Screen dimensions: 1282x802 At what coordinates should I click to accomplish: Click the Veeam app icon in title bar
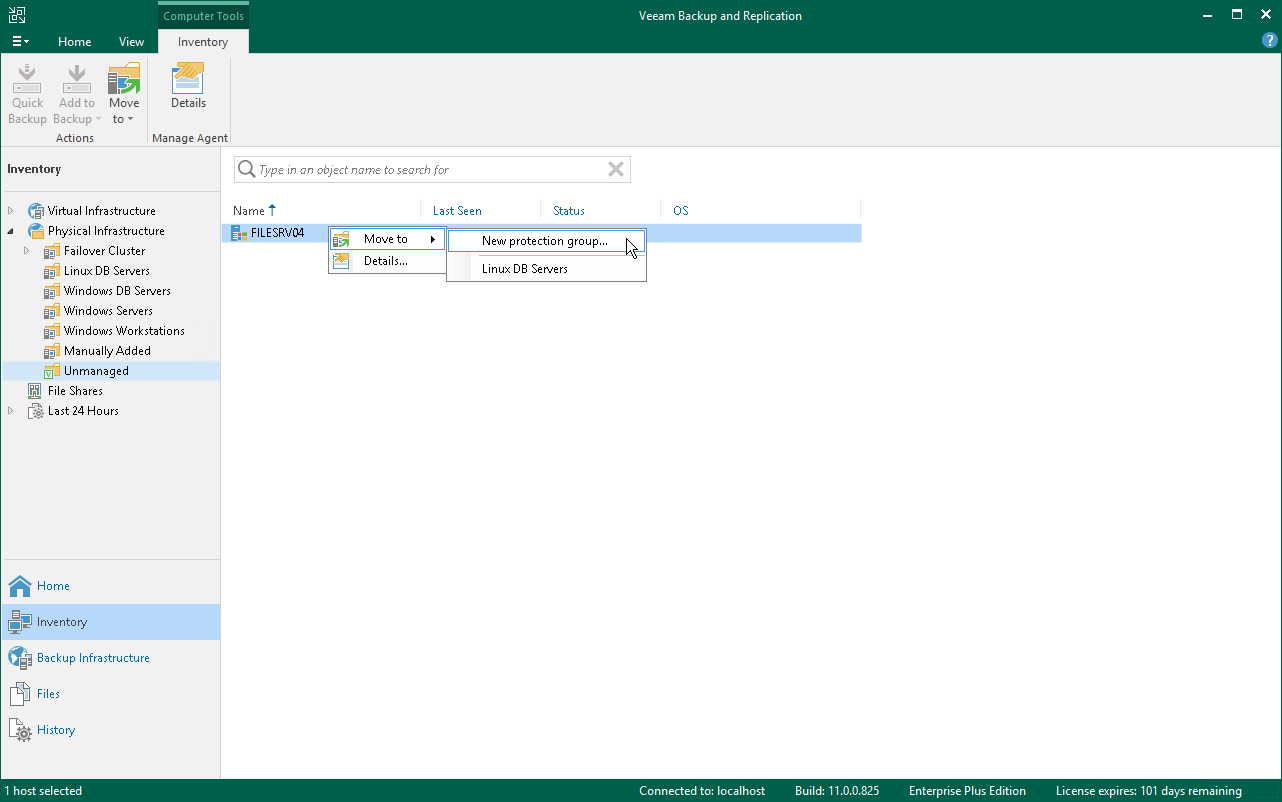coord(18,15)
